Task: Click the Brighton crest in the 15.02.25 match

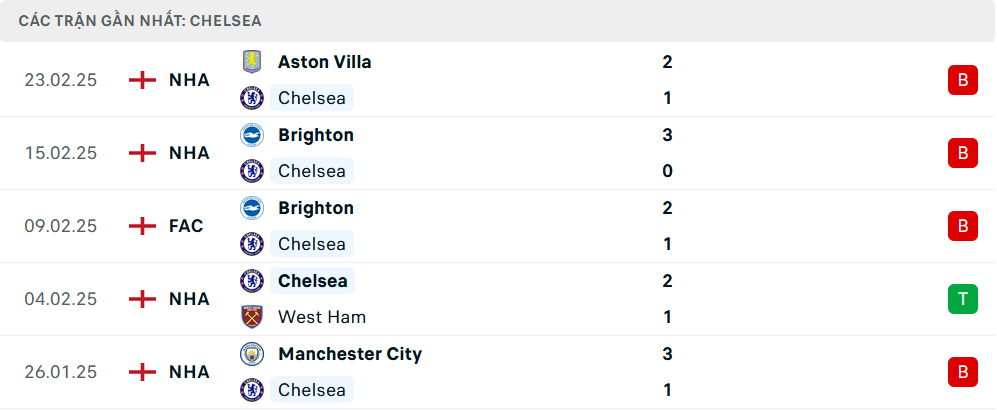Action: pyautogui.click(x=251, y=135)
